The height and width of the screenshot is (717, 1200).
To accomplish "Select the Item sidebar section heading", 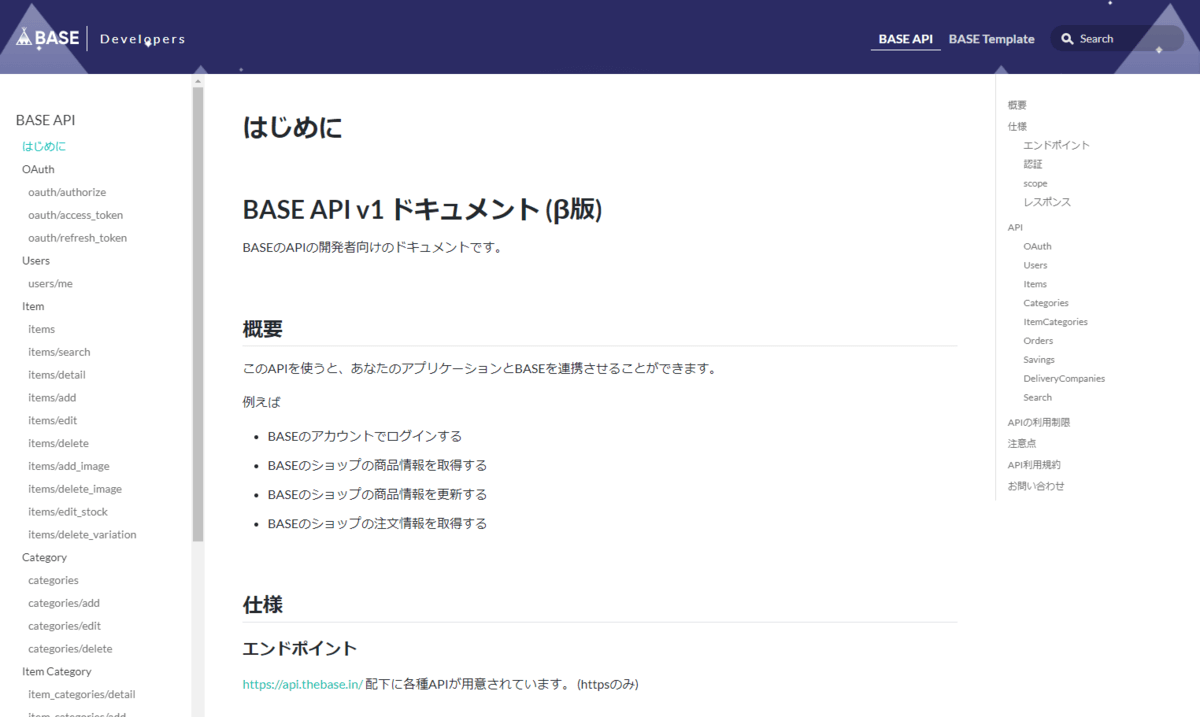I will tap(33, 307).
